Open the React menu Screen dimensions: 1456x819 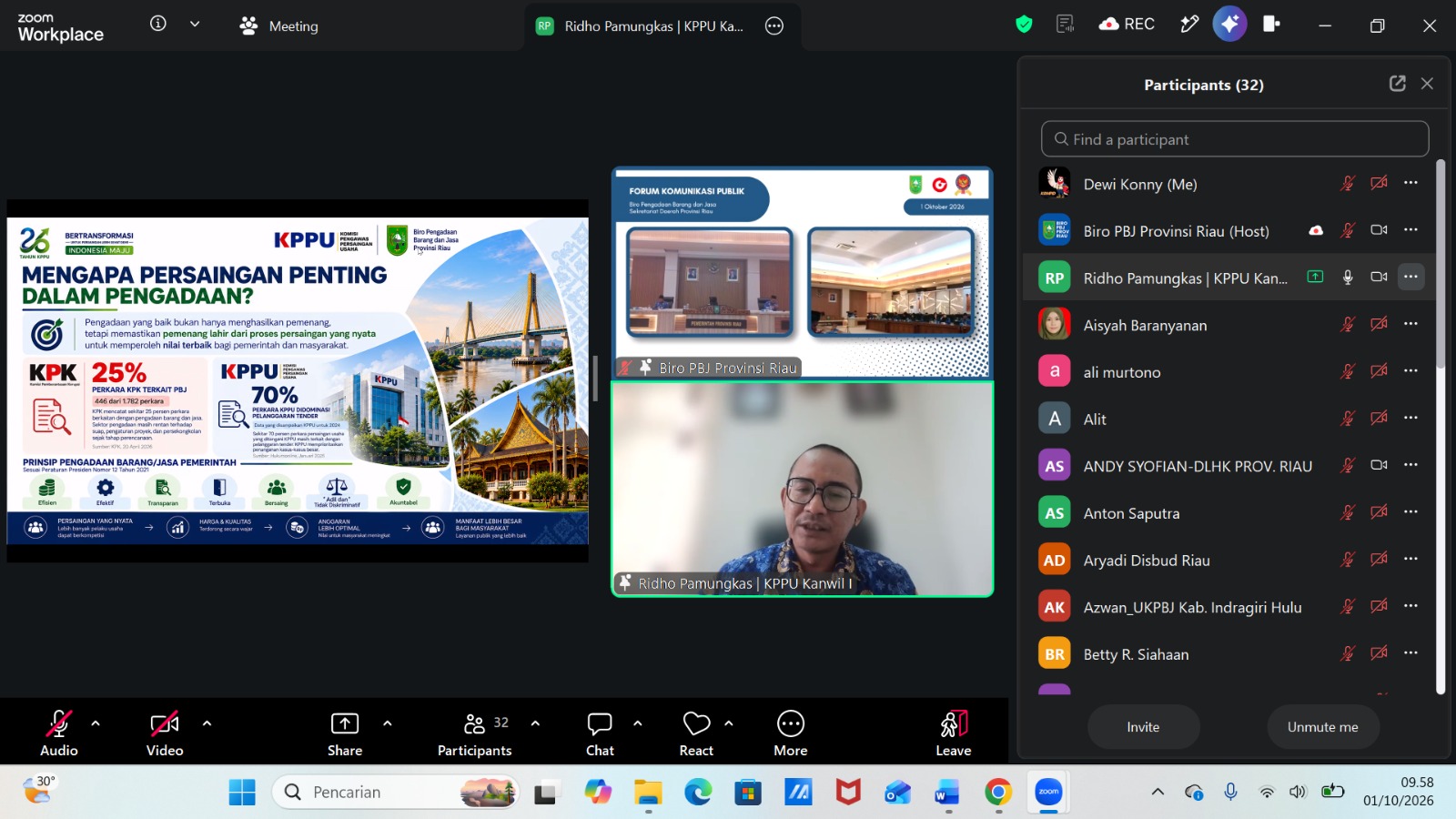696,733
